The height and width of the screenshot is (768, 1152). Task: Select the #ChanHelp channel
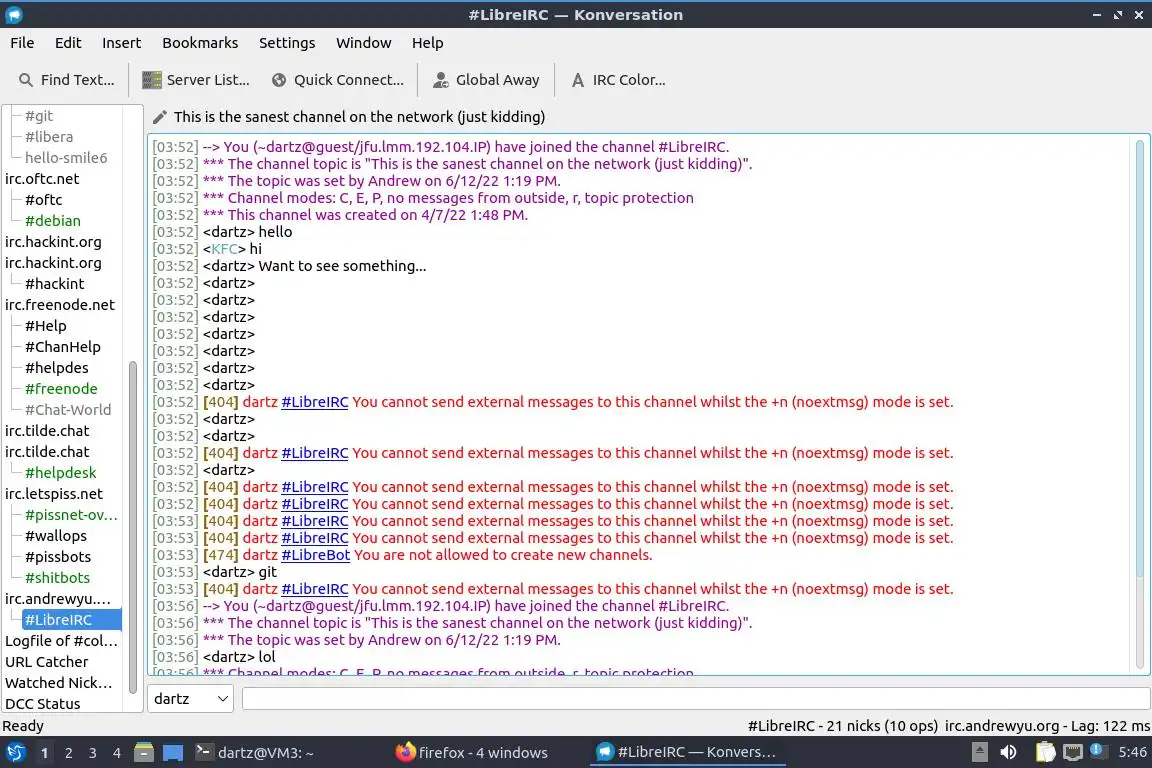[62, 347]
